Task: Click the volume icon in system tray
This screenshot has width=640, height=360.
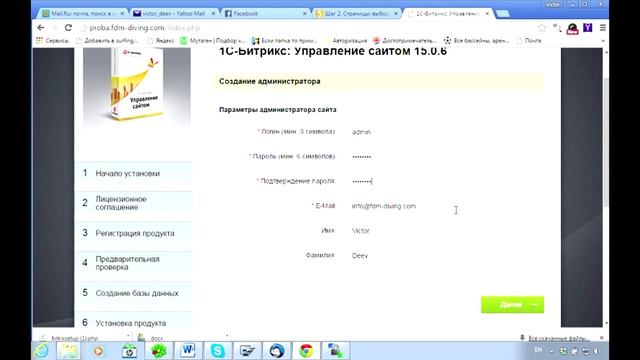Action: pyautogui.click(x=596, y=351)
